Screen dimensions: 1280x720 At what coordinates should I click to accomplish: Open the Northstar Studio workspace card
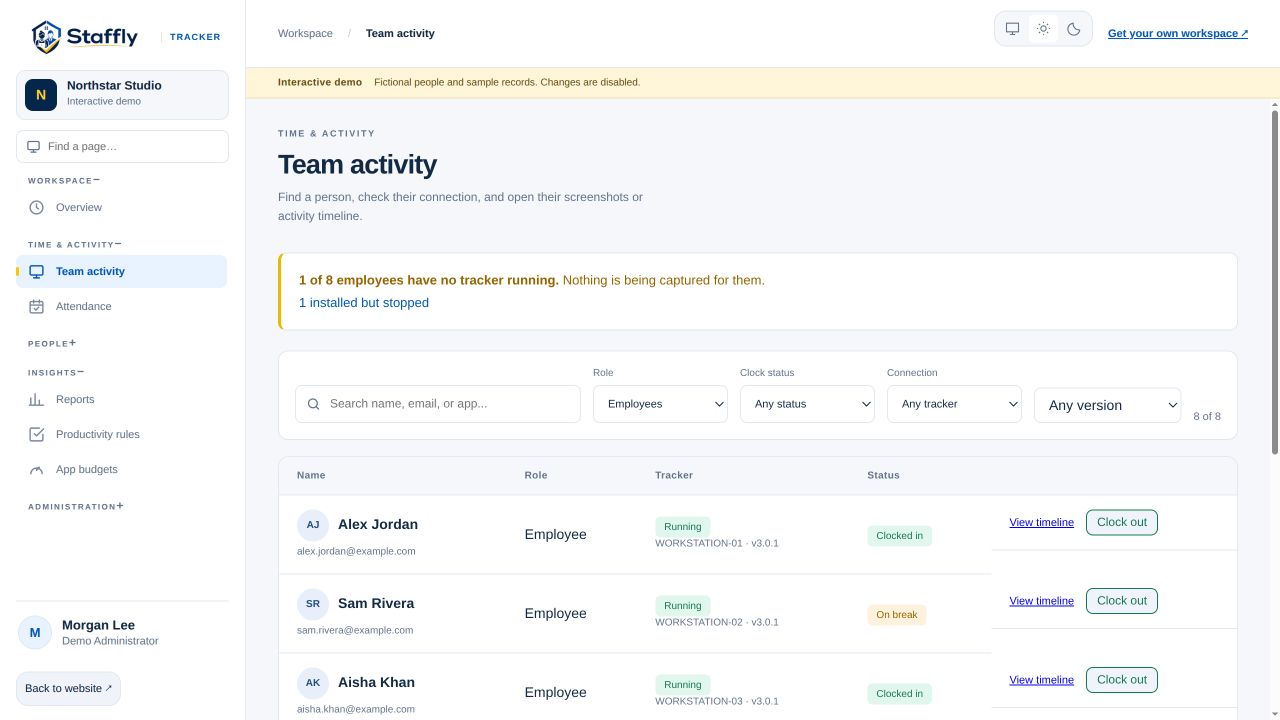coord(122,95)
